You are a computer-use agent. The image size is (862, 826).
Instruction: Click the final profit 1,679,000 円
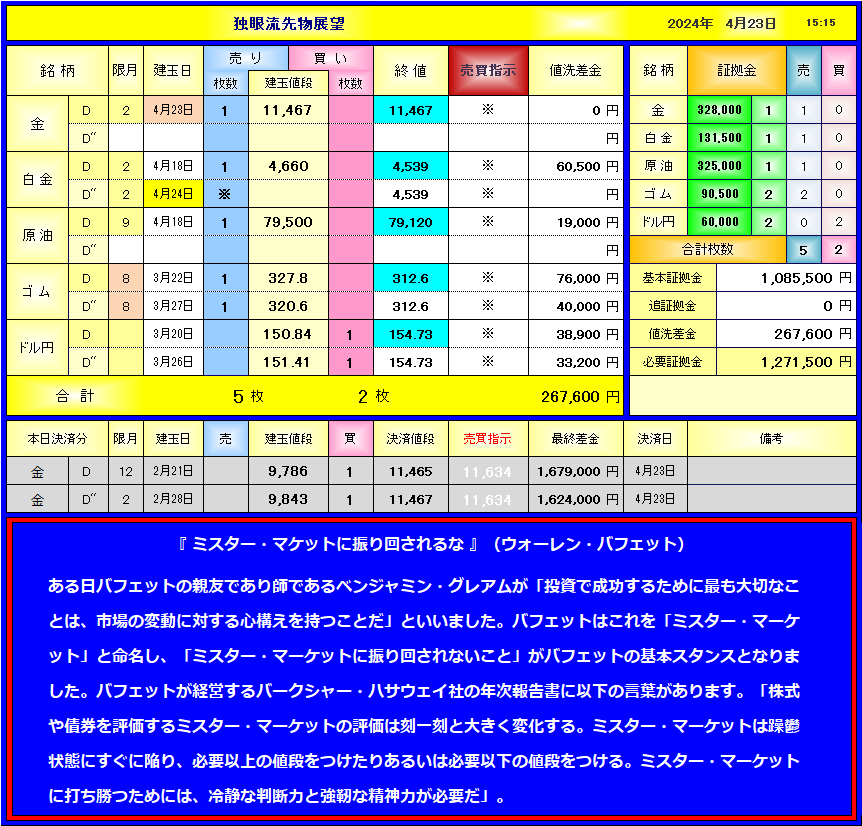pos(576,471)
